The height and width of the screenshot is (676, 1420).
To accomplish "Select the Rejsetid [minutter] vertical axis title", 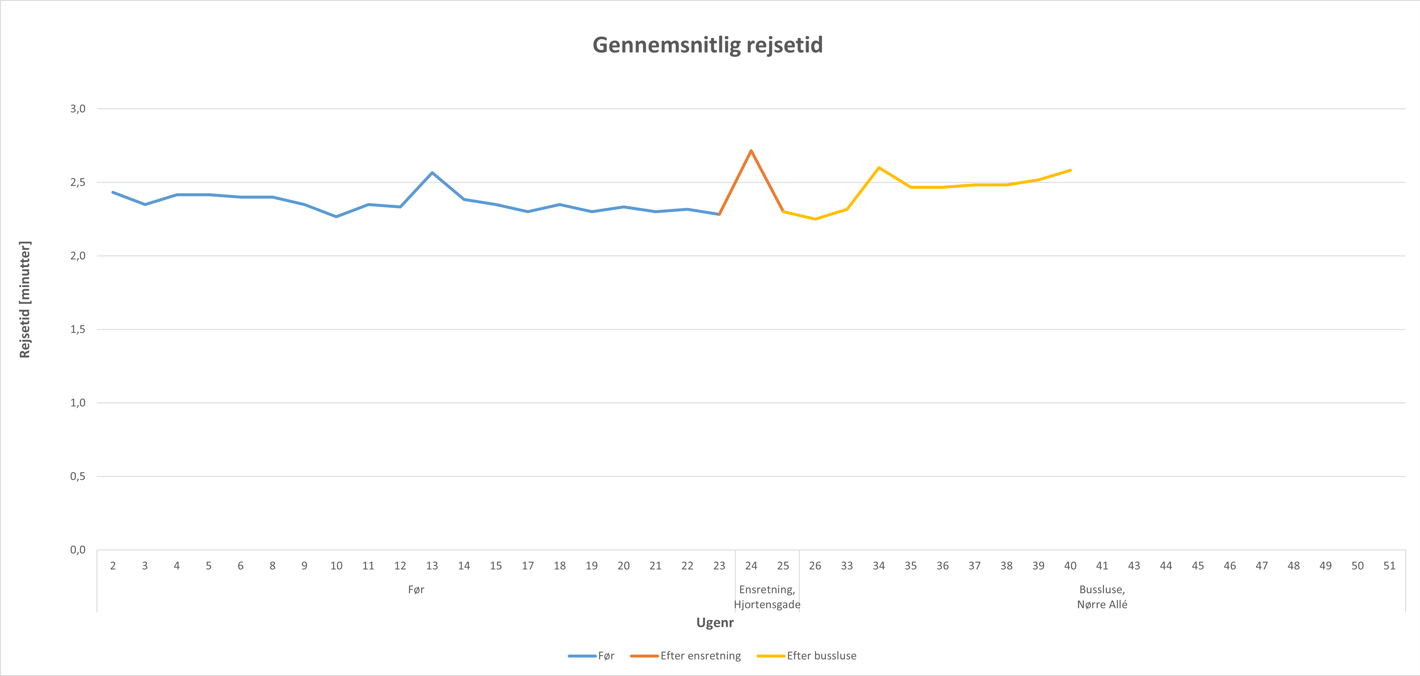I will pos(25,299).
